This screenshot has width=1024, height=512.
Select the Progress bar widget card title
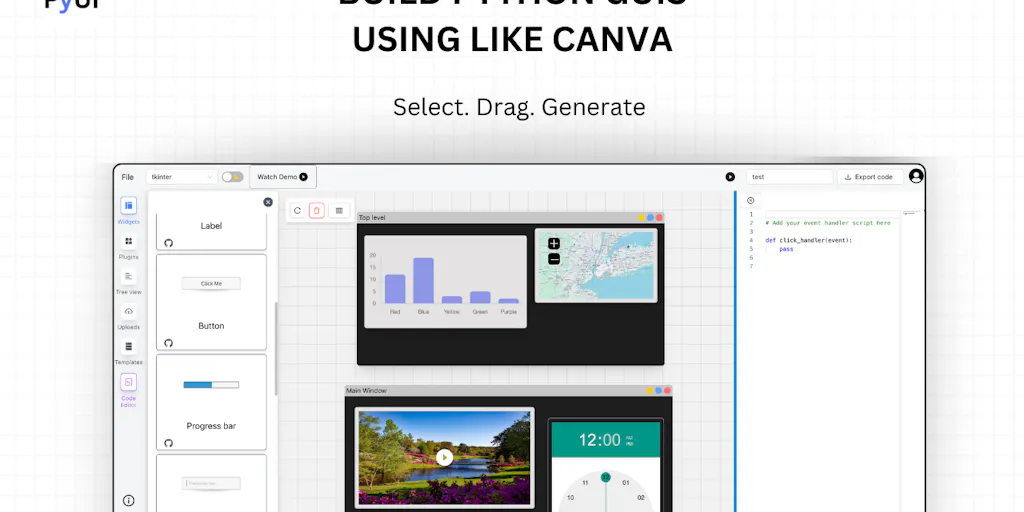211,426
